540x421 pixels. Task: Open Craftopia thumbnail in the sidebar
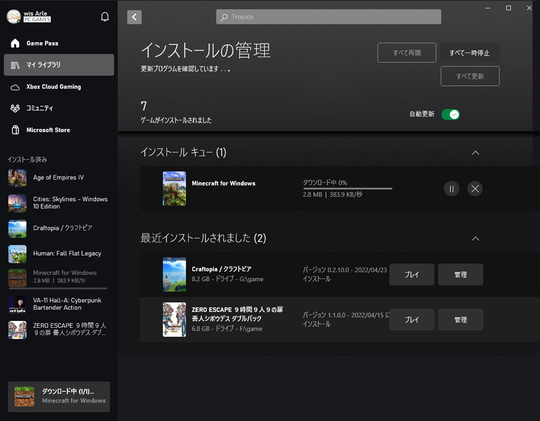tap(17, 228)
